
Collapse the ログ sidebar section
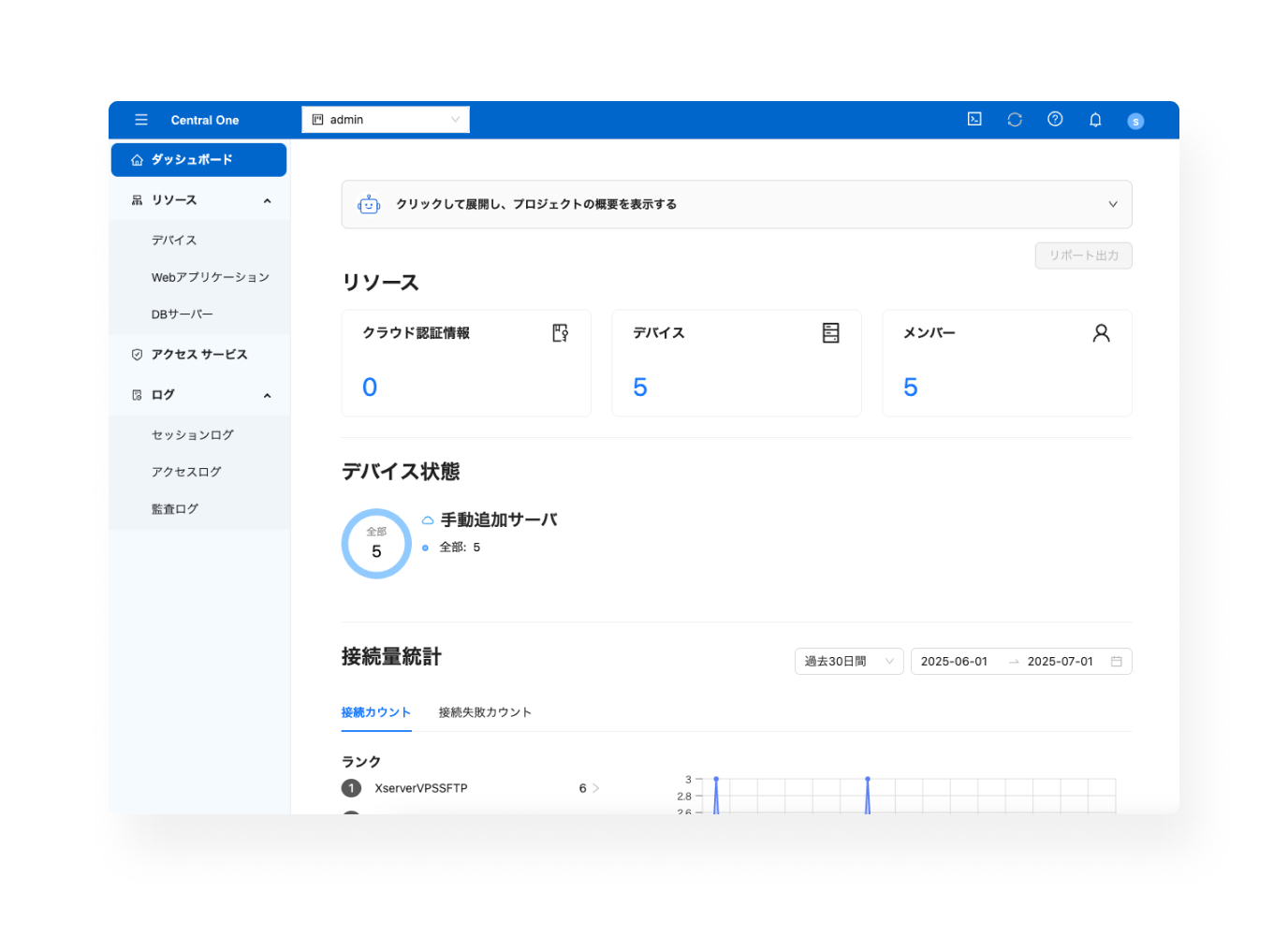point(267,395)
